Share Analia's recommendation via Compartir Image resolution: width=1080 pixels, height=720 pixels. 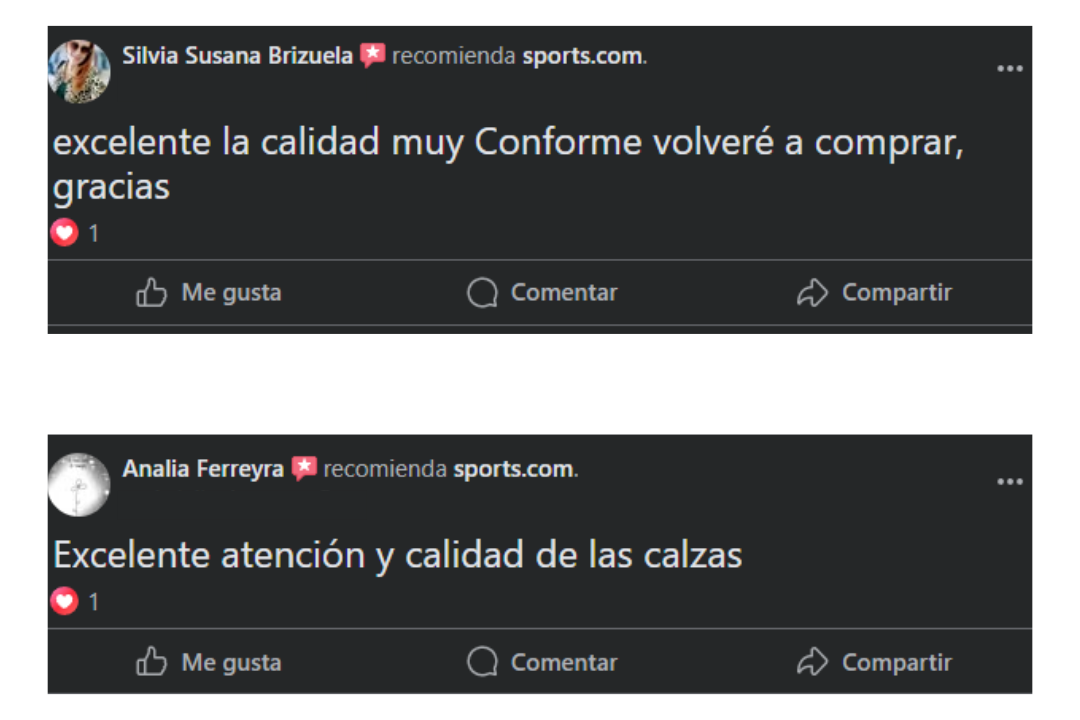[x=874, y=662]
